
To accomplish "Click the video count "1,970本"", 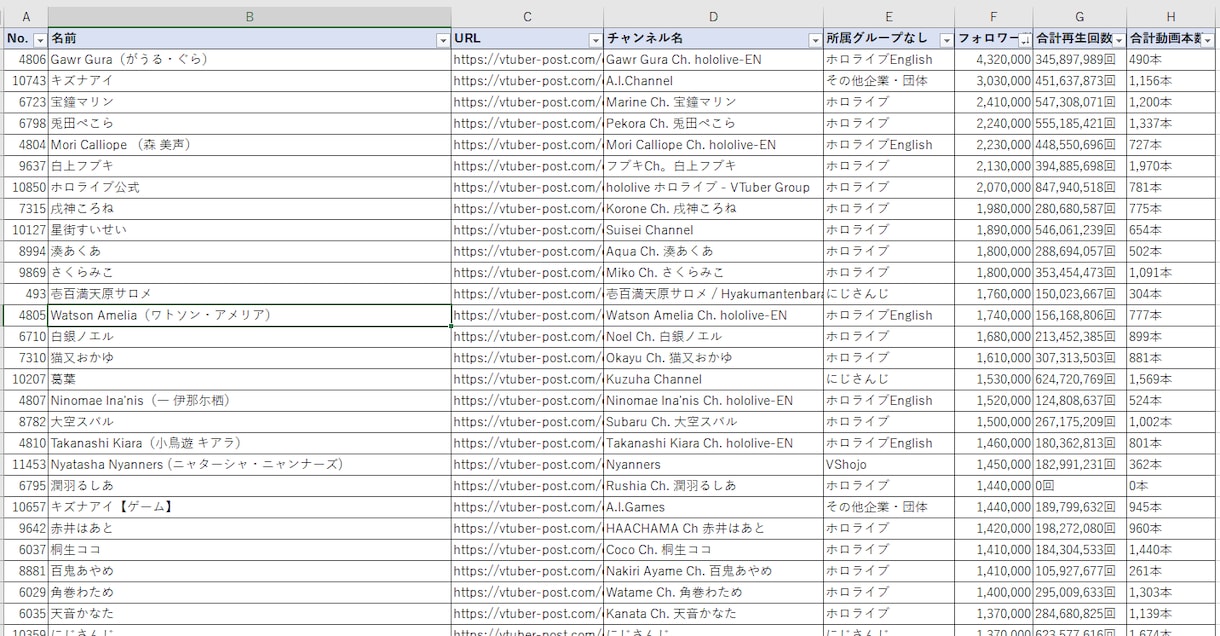I will tap(1171, 166).
